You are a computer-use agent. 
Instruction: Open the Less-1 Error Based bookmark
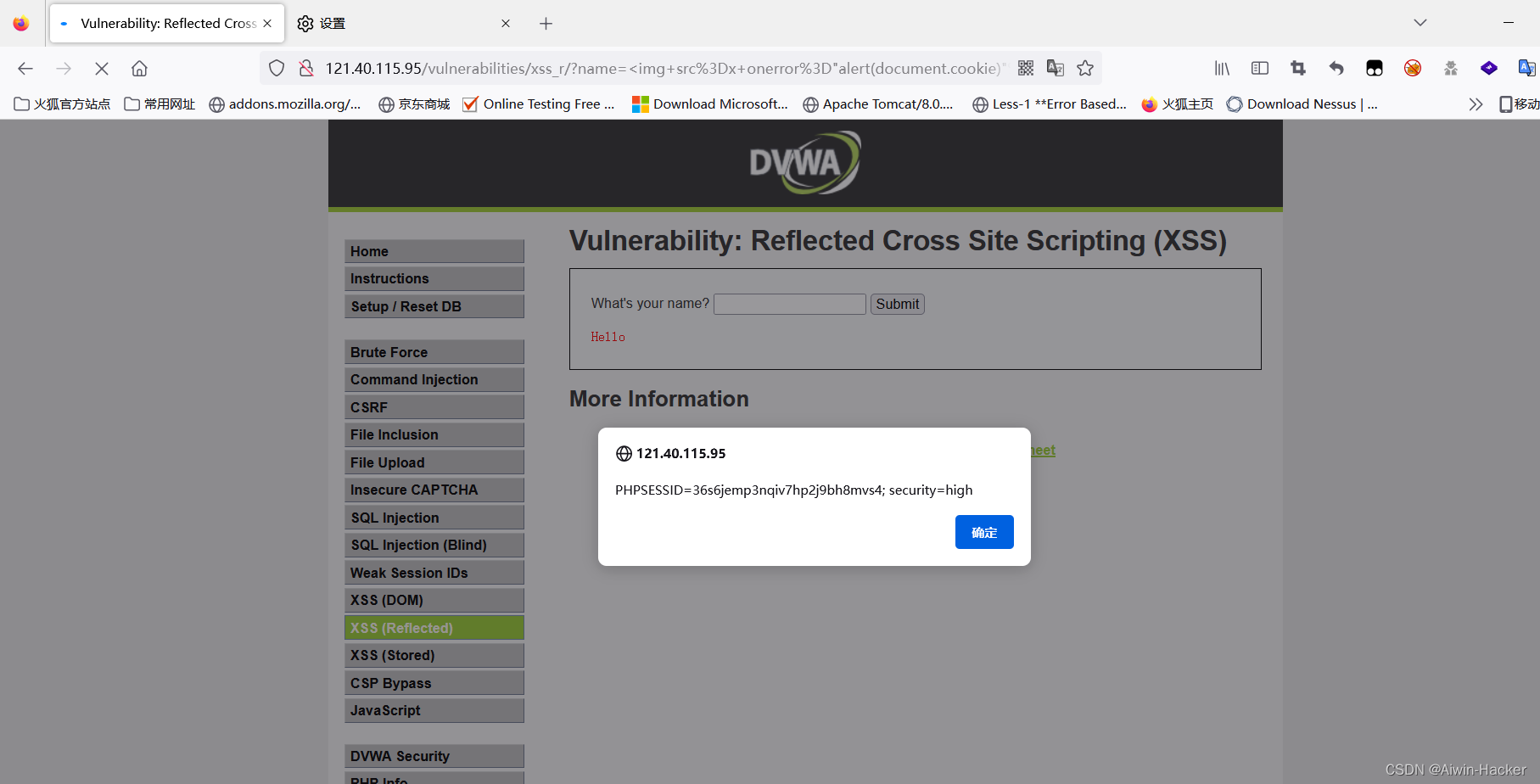click(x=1050, y=104)
